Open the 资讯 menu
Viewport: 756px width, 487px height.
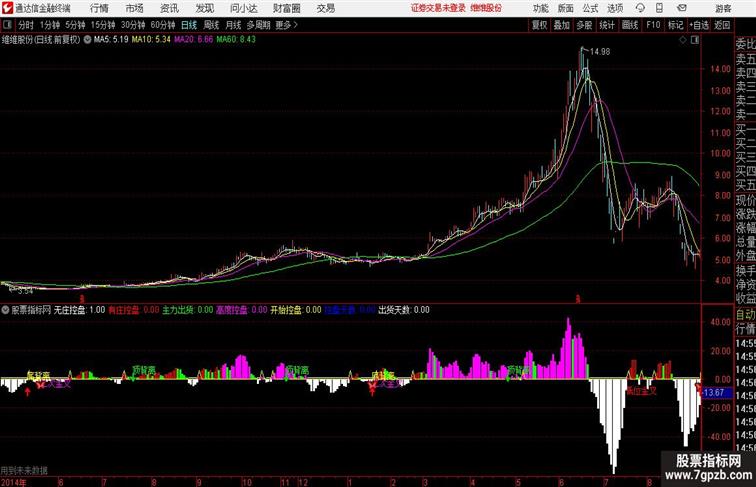click(169, 8)
